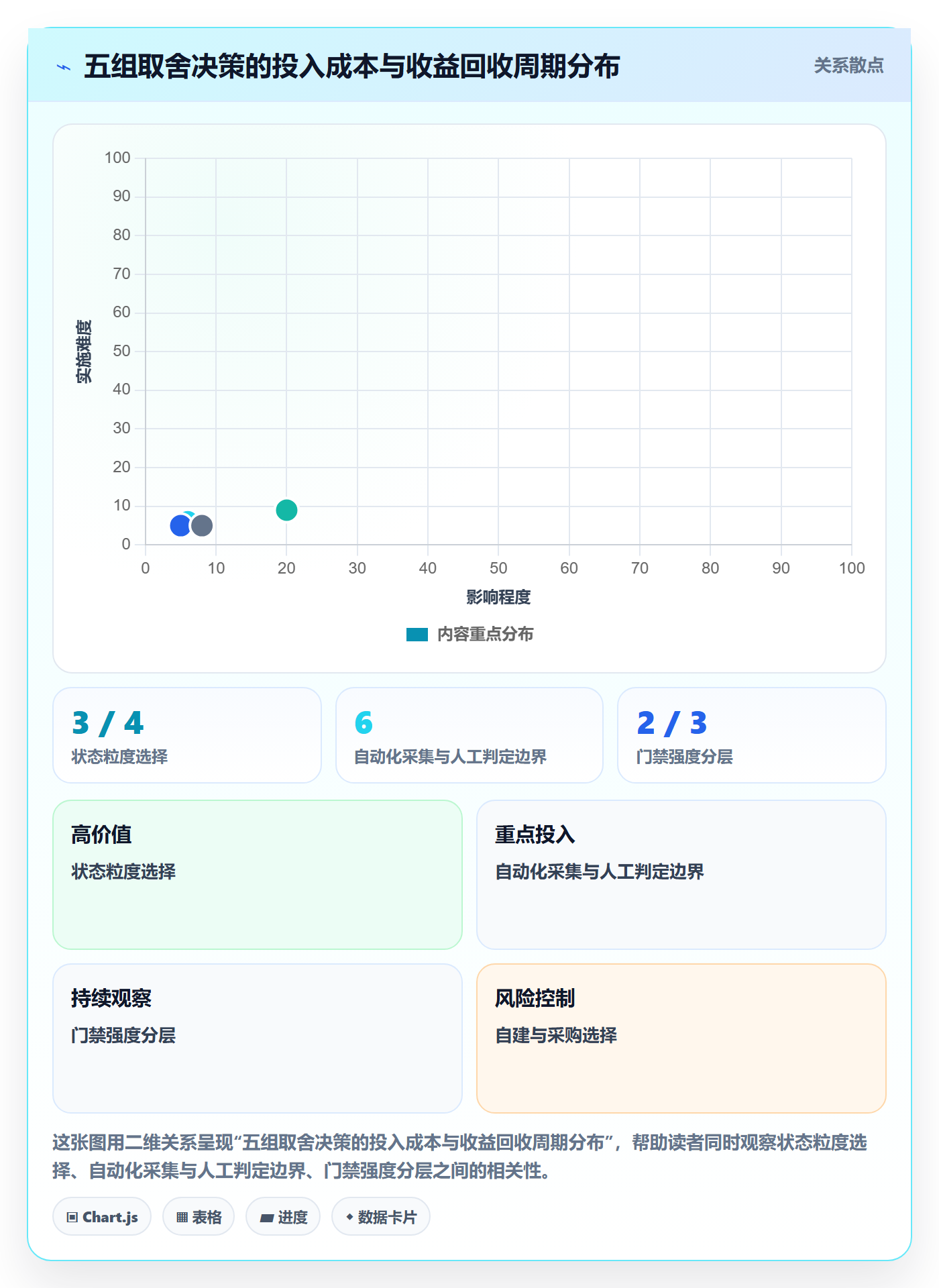
Task: Pick the gray scatter point on the chart
Action: click(x=202, y=526)
